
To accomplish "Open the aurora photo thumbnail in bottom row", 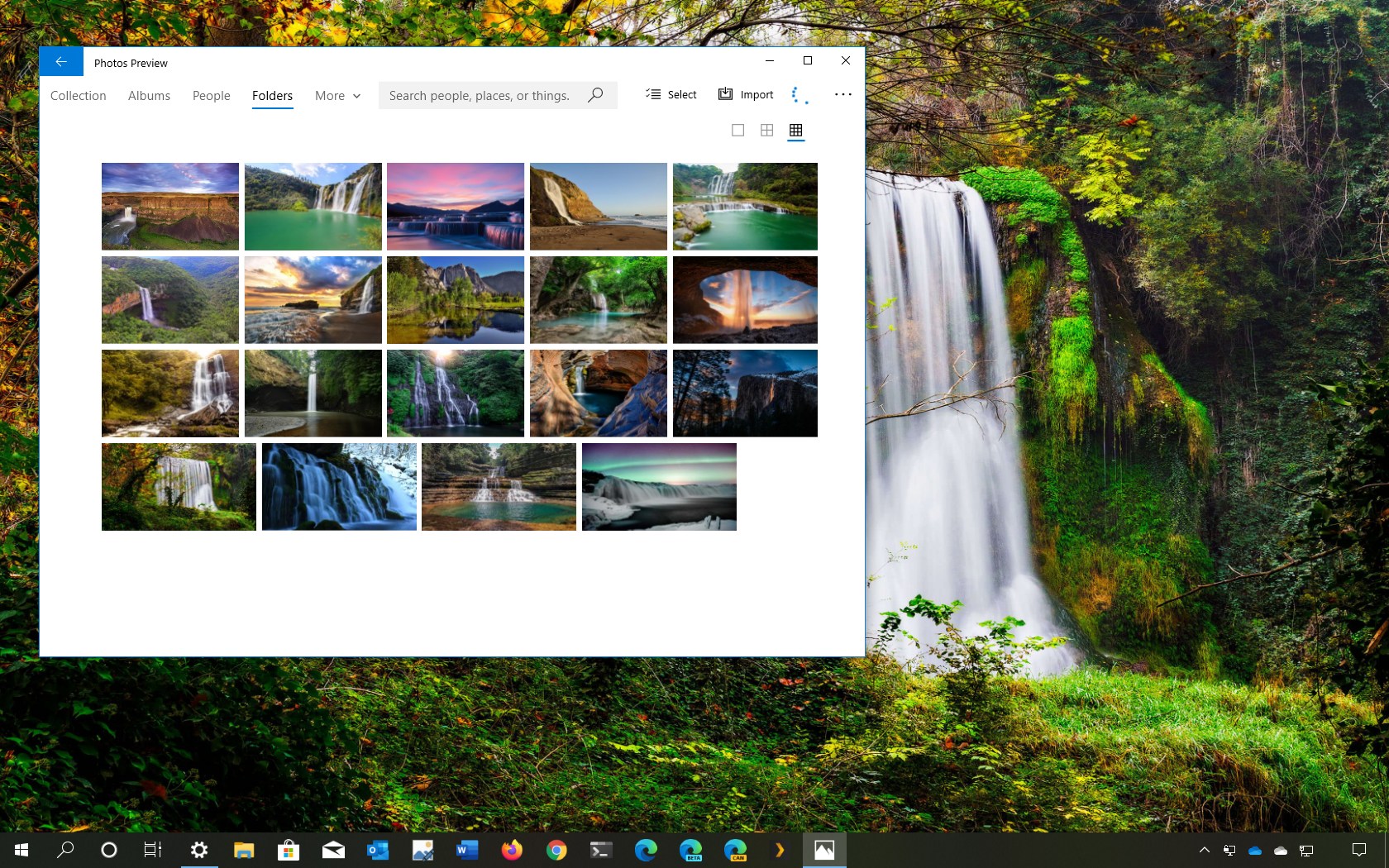I will (659, 487).
